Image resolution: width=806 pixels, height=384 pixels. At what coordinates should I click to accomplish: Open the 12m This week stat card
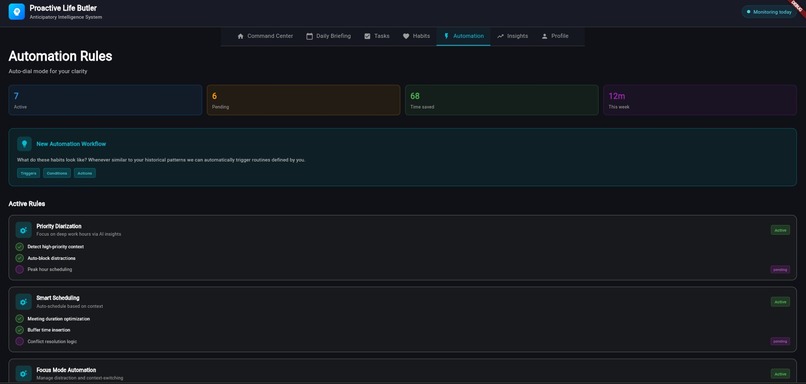(700, 100)
